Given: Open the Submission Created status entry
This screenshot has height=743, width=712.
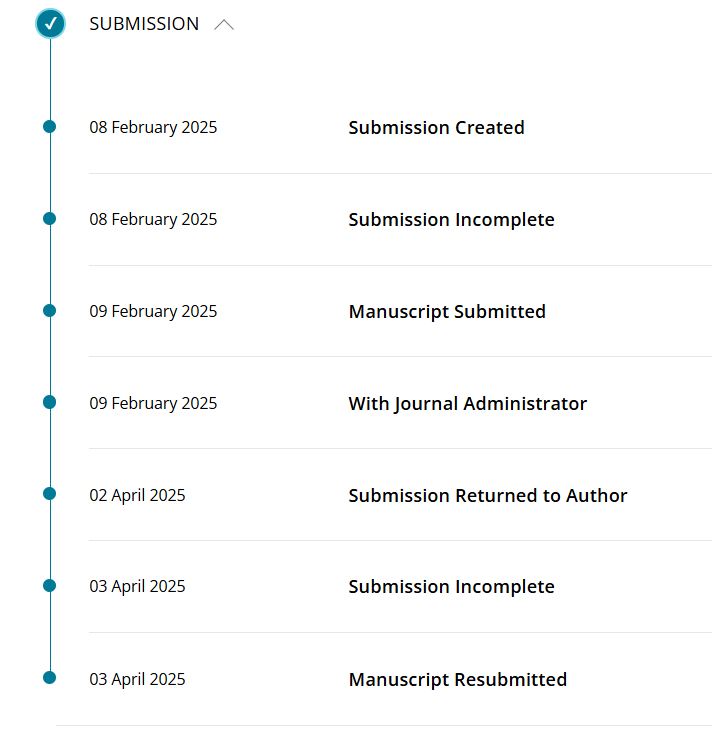Looking at the screenshot, I should pyautogui.click(x=436, y=127).
